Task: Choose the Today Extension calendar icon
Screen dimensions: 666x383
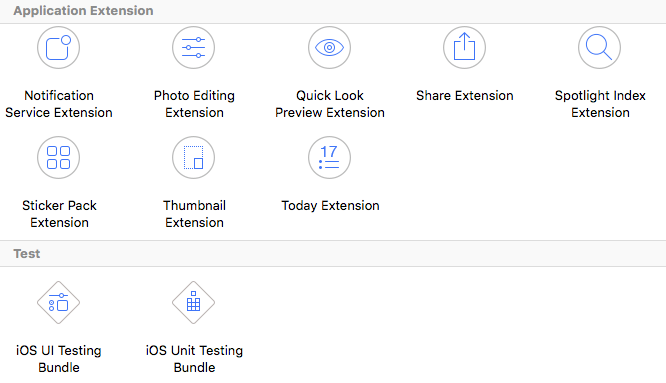Action: pos(329,158)
